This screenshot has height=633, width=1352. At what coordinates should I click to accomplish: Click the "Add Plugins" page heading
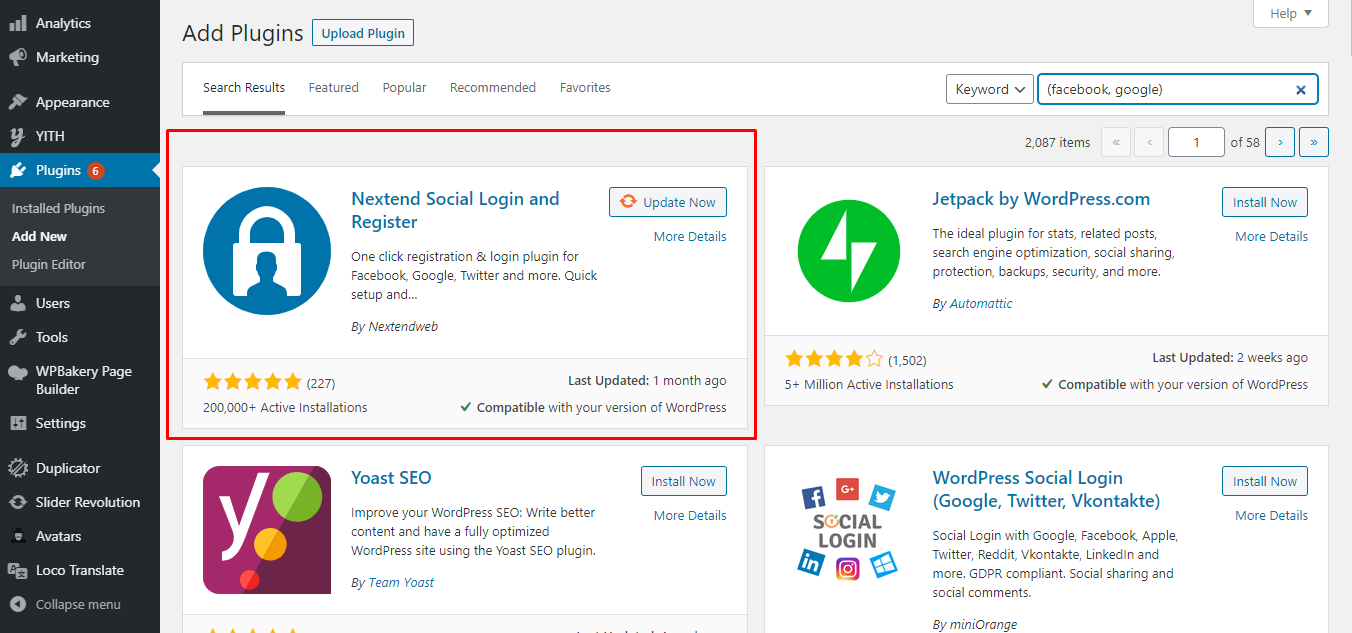click(243, 33)
